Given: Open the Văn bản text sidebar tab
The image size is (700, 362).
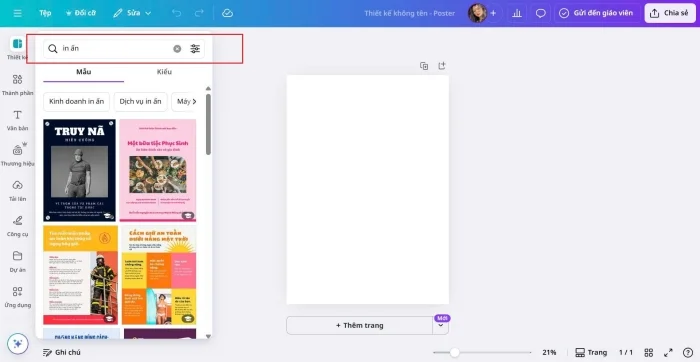Looking at the screenshot, I should tap(17, 120).
